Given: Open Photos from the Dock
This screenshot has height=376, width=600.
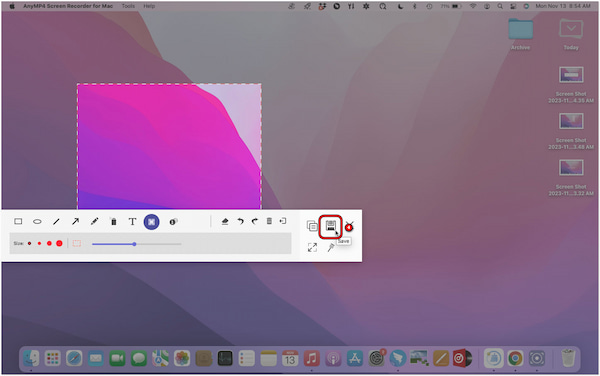Looking at the screenshot, I should pyautogui.click(x=182, y=358).
